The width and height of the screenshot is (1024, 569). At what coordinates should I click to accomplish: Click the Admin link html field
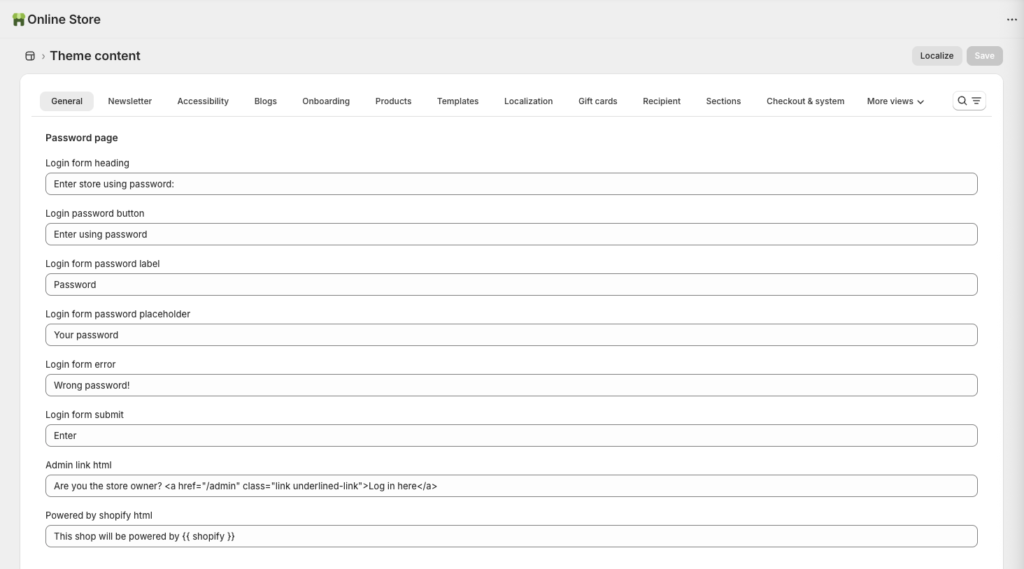click(511, 486)
